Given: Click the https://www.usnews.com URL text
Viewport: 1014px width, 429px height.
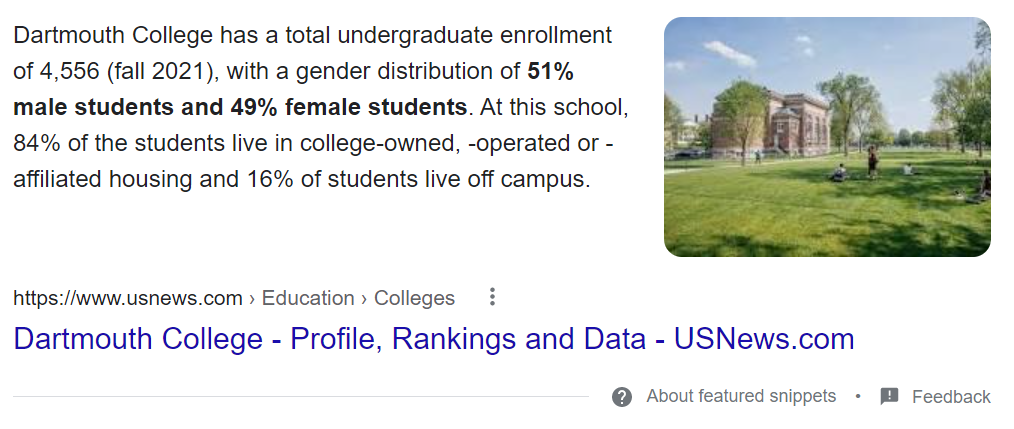Looking at the screenshot, I should (x=128, y=298).
